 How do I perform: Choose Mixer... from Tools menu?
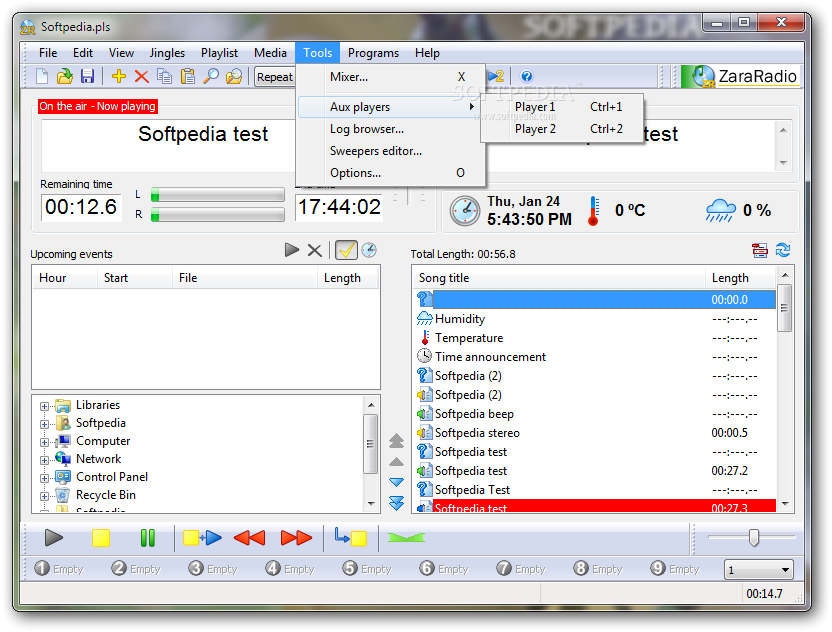coord(391,77)
